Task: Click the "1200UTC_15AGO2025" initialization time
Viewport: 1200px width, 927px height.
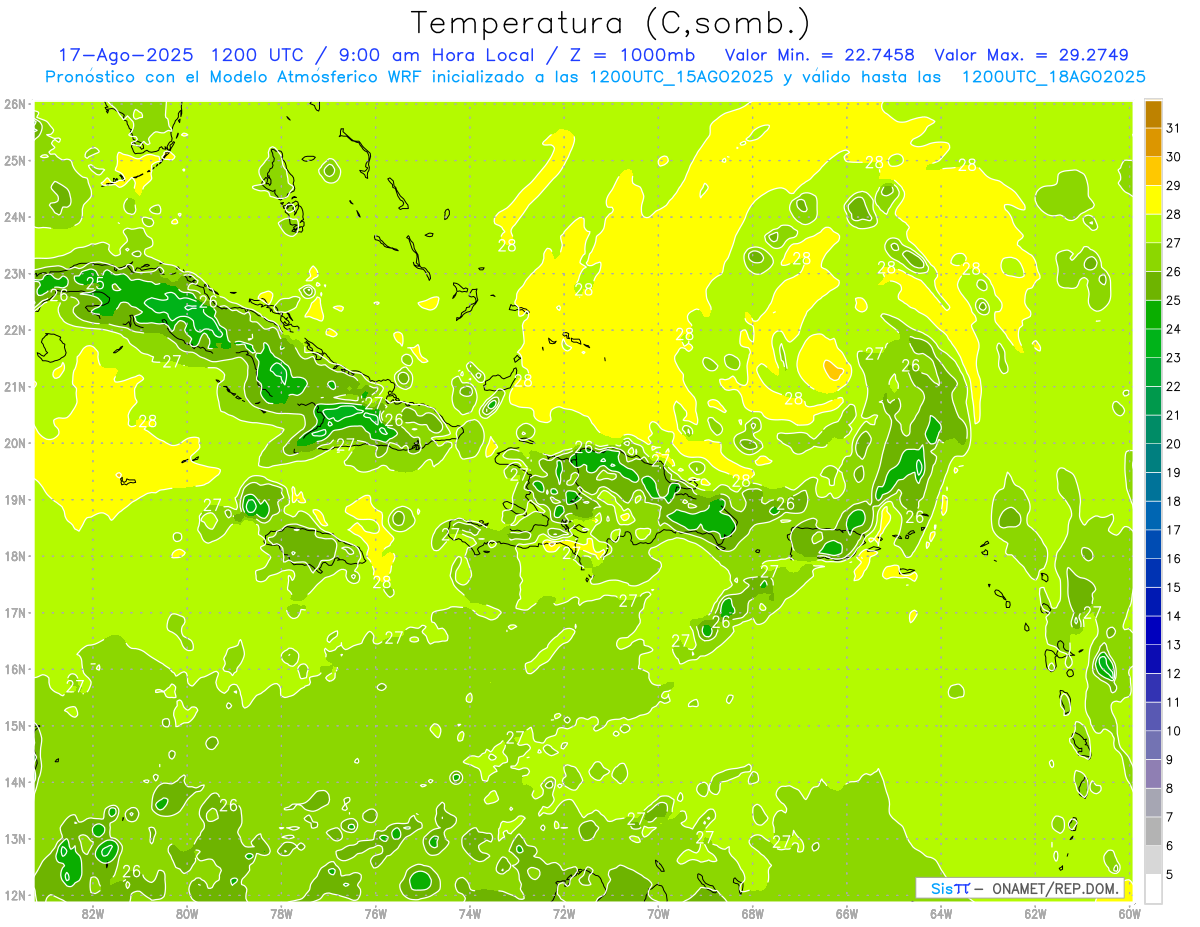Action: tap(682, 77)
